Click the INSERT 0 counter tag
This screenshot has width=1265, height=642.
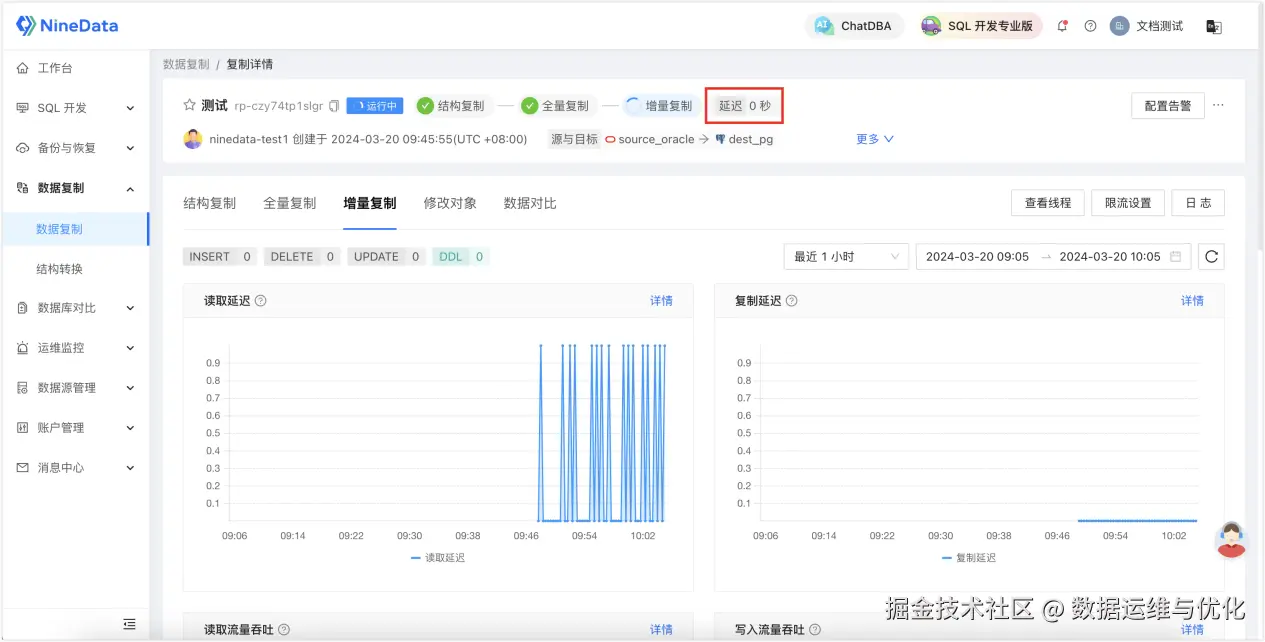click(x=220, y=257)
